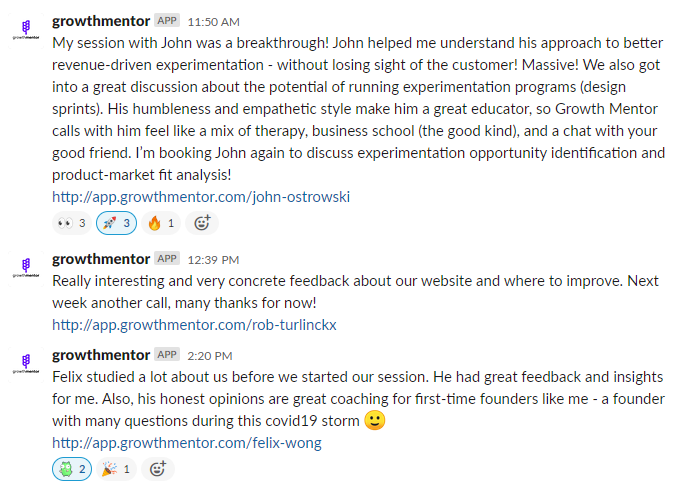The width and height of the screenshot is (682, 495).
Task: Toggle the party popper reaction
Action: tap(116, 469)
